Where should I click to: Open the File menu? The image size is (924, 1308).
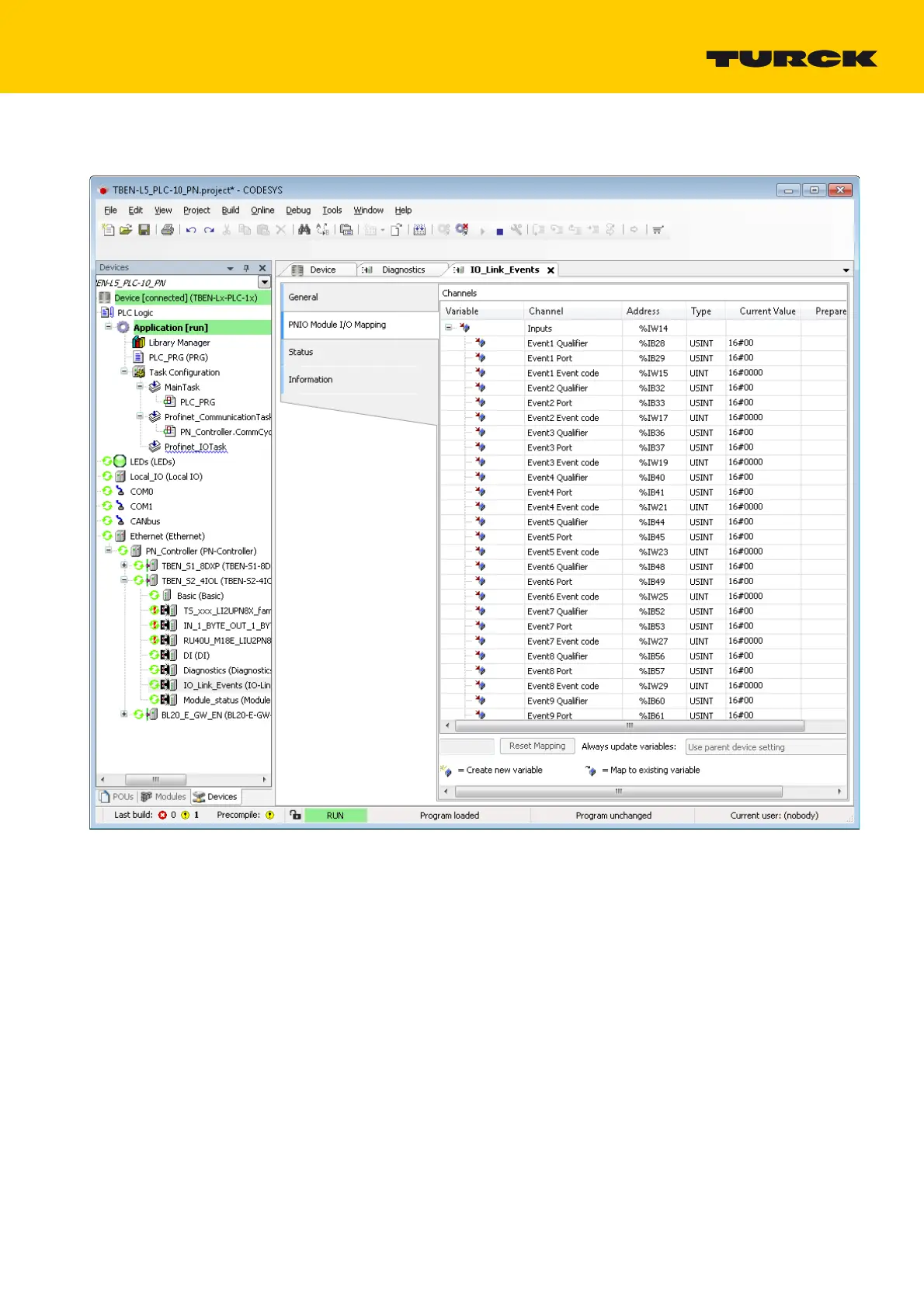pyautogui.click(x=111, y=210)
